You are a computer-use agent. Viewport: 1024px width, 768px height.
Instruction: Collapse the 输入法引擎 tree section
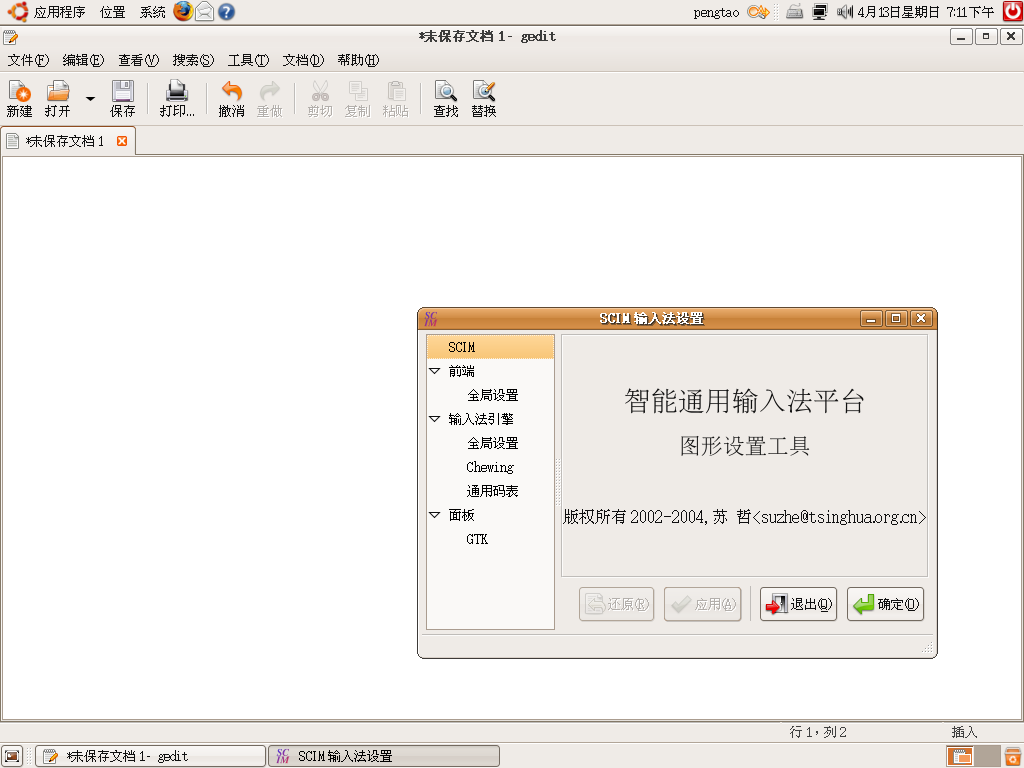[x=434, y=419]
